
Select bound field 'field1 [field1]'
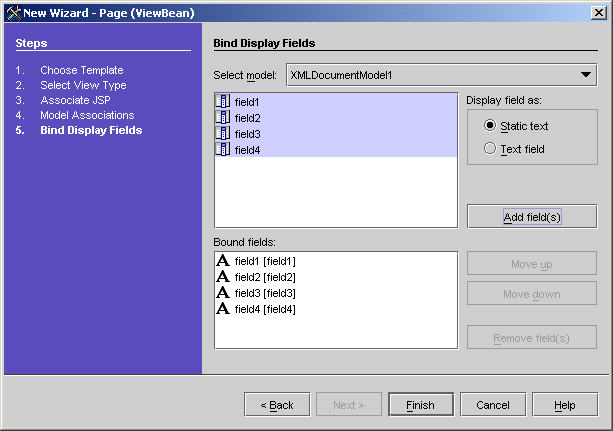click(336, 261)
